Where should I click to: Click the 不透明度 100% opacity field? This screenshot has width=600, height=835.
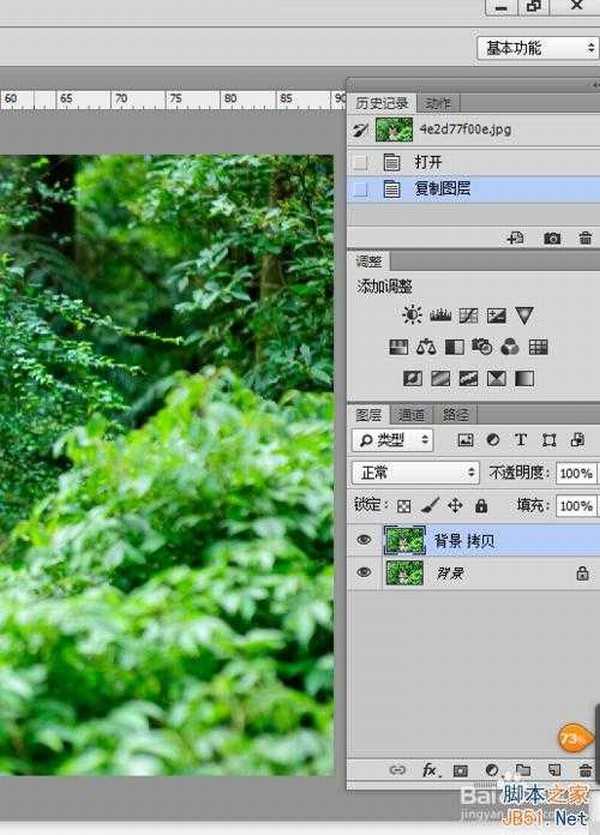tap(575, 473)
